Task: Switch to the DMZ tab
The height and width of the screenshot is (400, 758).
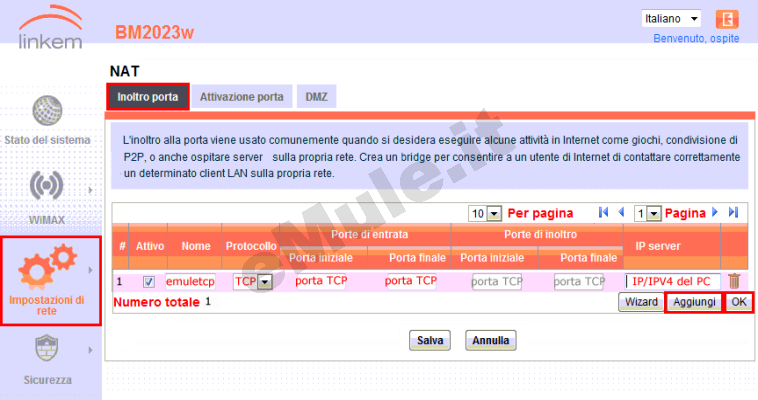Action: pyautogui.click(x=317, y=97)
